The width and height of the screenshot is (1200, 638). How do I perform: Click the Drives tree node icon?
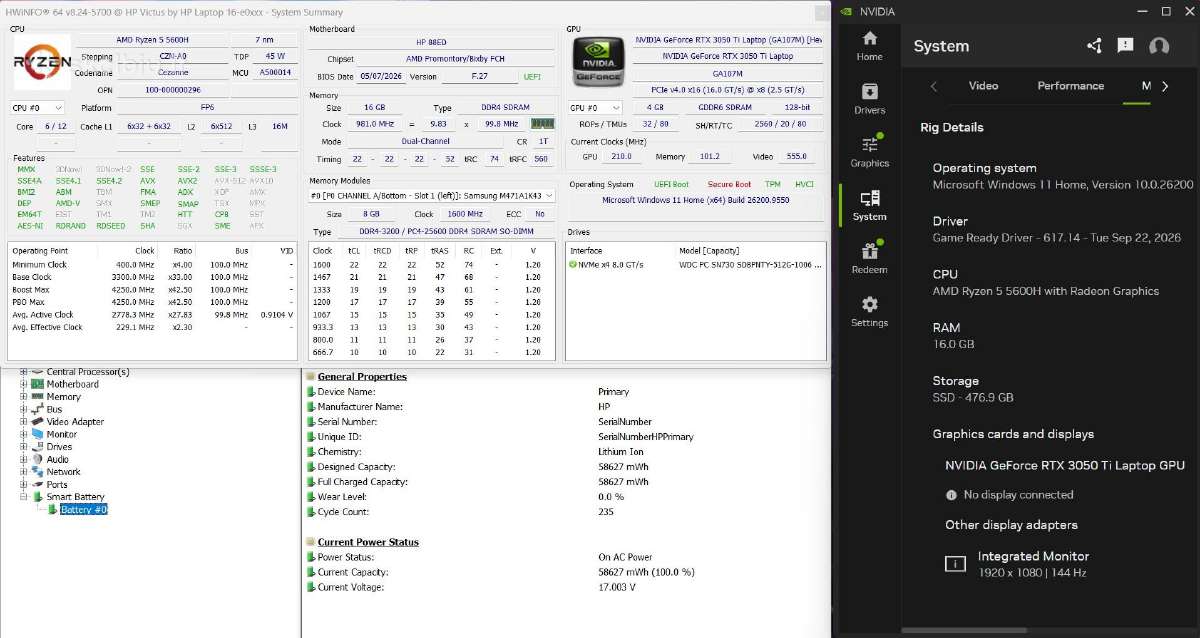point(37,447)
